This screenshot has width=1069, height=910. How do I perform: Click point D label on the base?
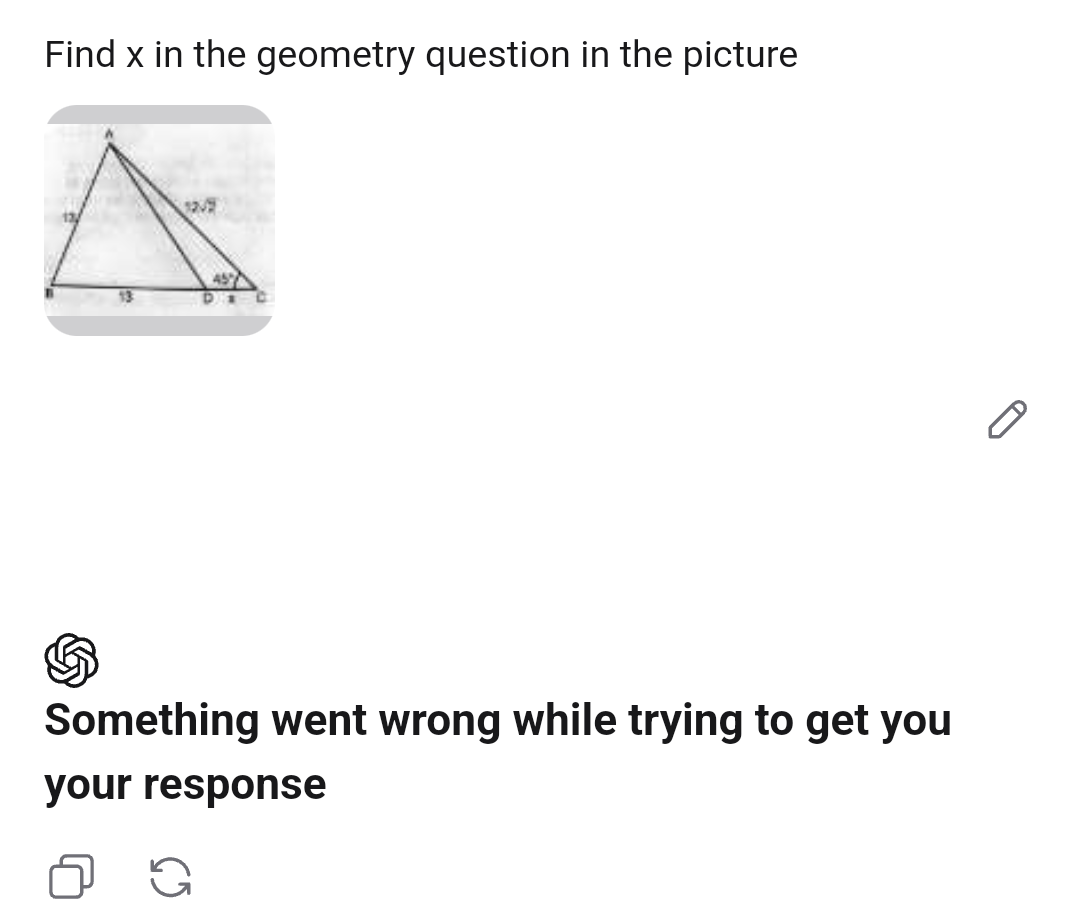tap(208, 298)
